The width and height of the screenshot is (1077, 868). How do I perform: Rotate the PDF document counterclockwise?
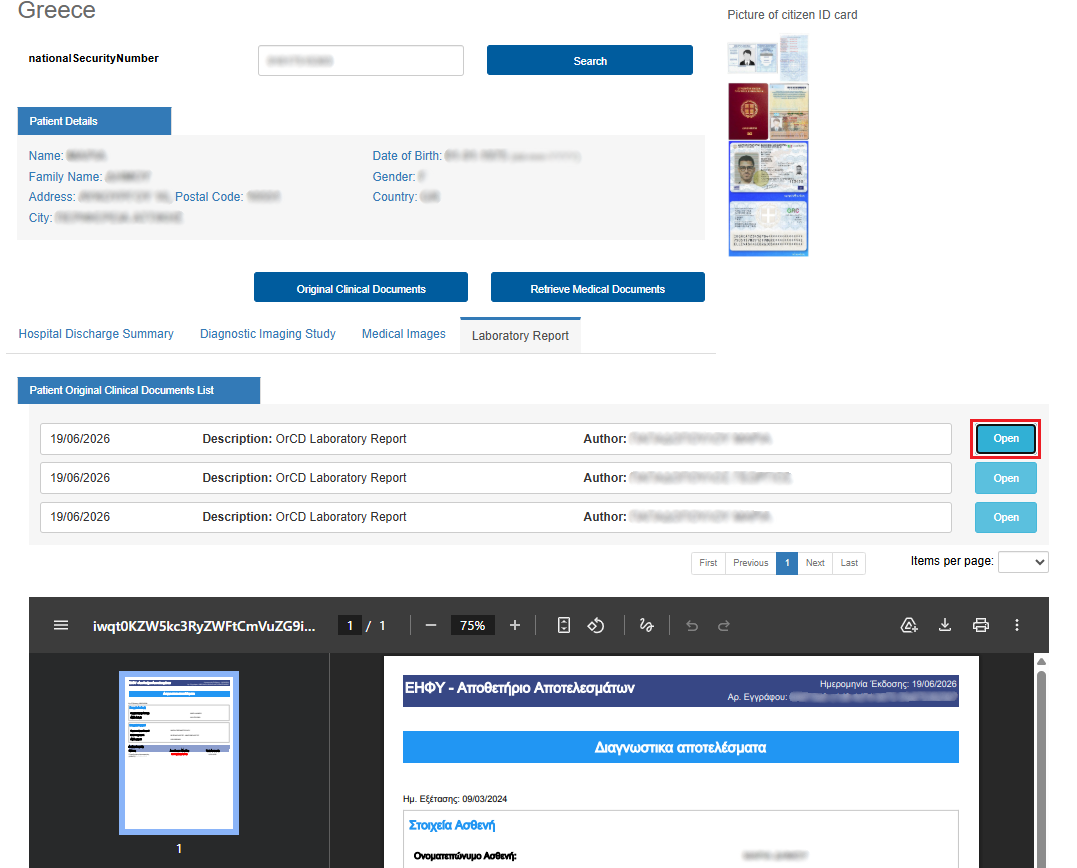tap(596, 626)
